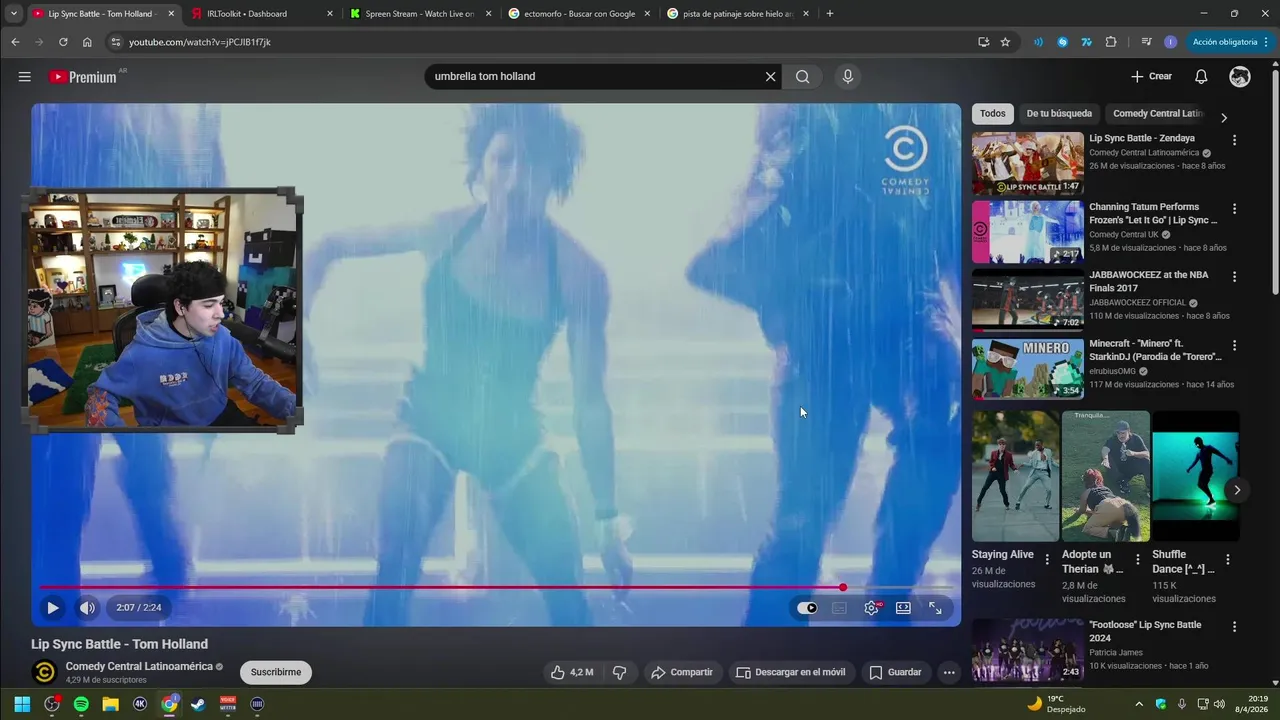Open the notifications bell
Image resolution: width=1280 pixels, height=720 pixels.
[x=1201, y=77]
